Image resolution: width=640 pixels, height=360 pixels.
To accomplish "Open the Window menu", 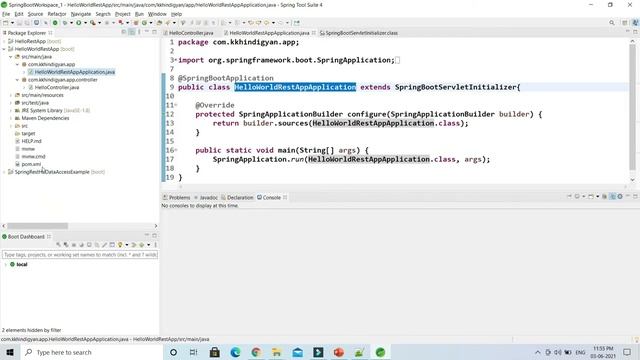I will tap(157, 14).
